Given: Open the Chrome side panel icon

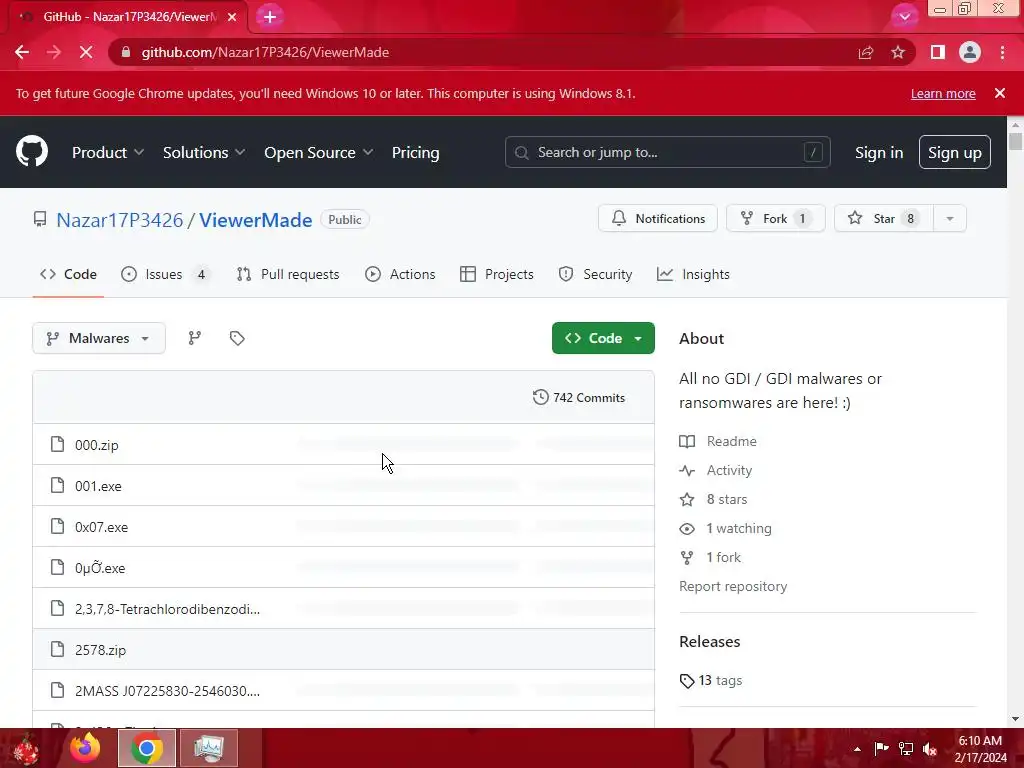Looking at the screenshot, I should (938, 52).
